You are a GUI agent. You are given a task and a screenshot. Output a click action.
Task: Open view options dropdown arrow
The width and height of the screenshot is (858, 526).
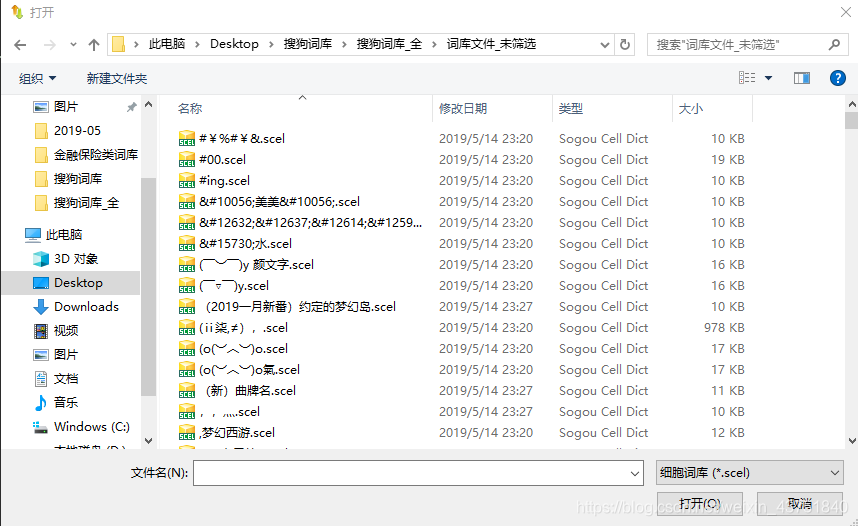pyautogui.click(x=768, y=78)
